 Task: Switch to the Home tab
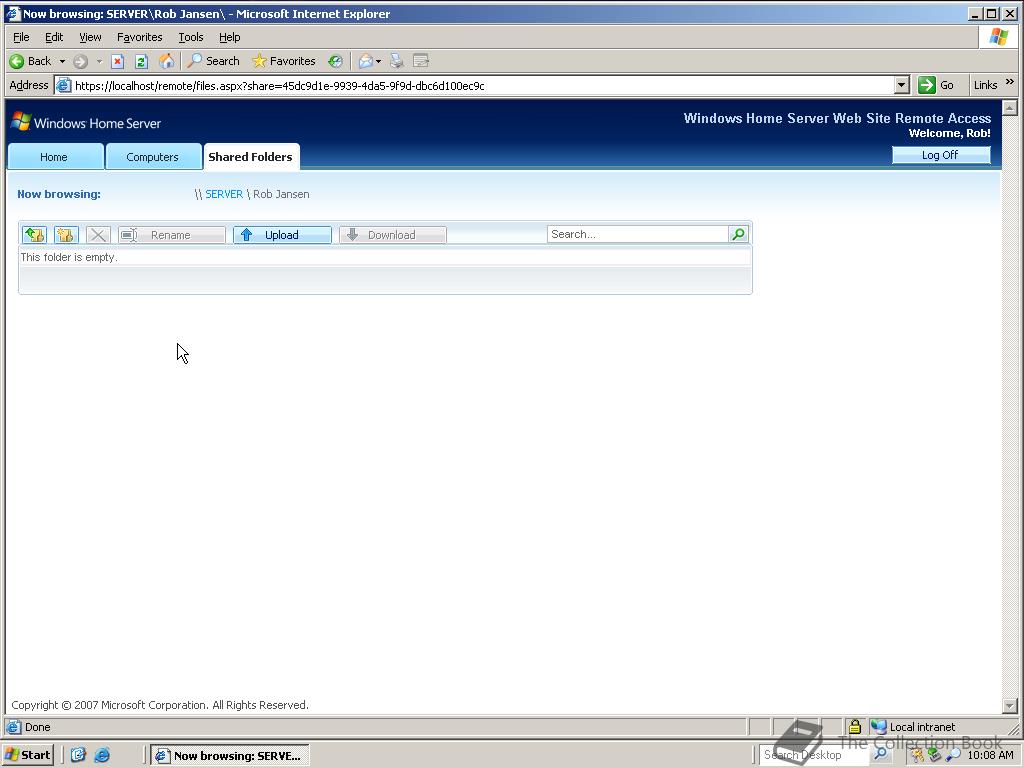tap(54, 157)
